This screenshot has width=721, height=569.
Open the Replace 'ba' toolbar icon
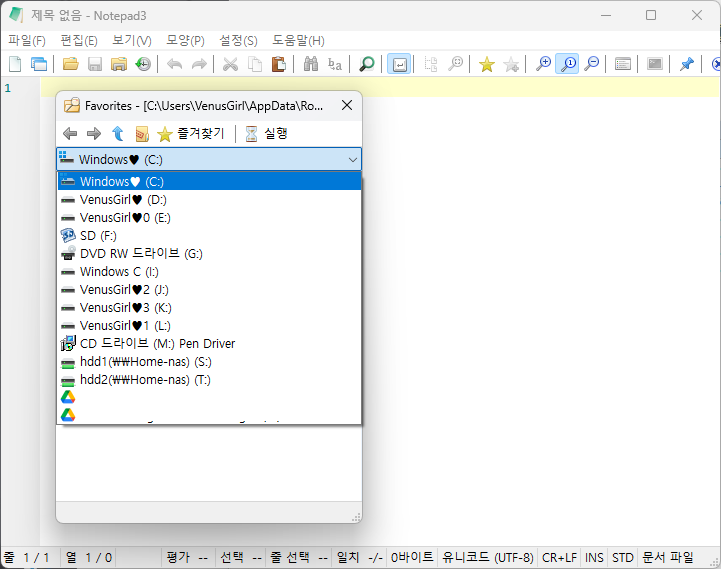(335, 64)
